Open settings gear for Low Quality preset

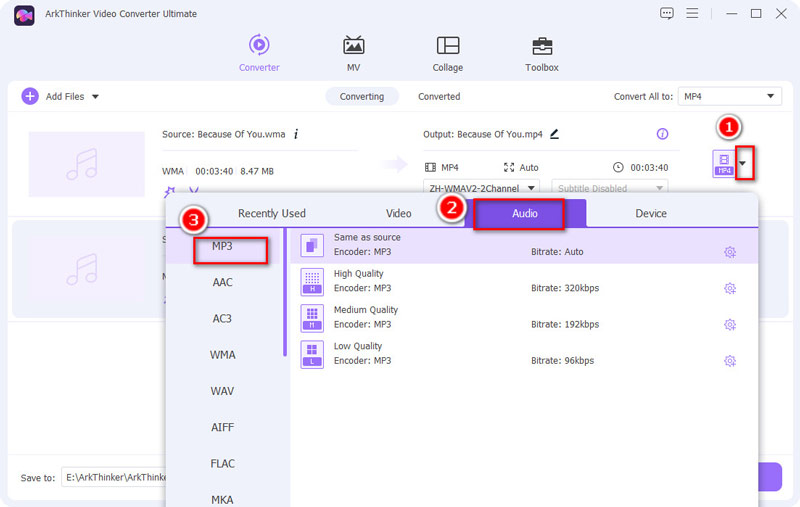[730, 361]
